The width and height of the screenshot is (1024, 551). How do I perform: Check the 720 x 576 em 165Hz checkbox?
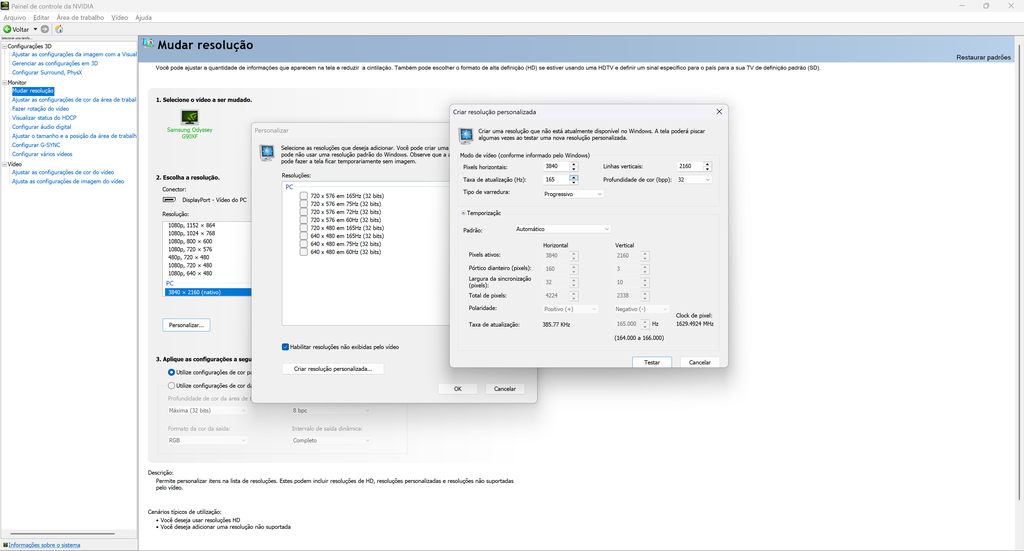click(x=304, y=196)
